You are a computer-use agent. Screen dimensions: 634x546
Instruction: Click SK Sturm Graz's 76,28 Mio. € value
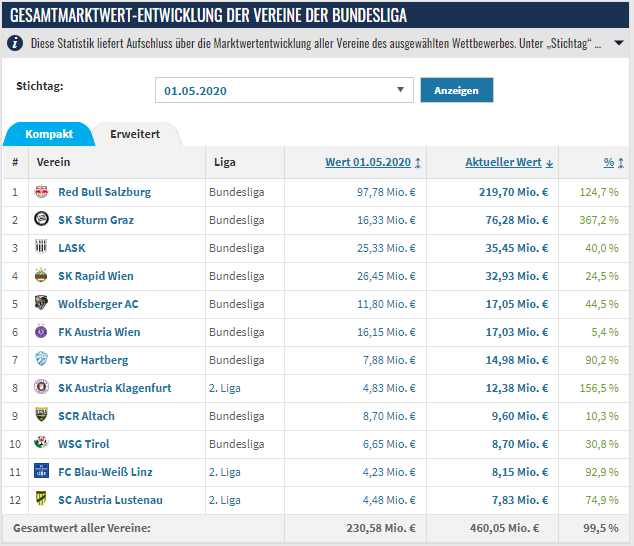click(517, 220)
